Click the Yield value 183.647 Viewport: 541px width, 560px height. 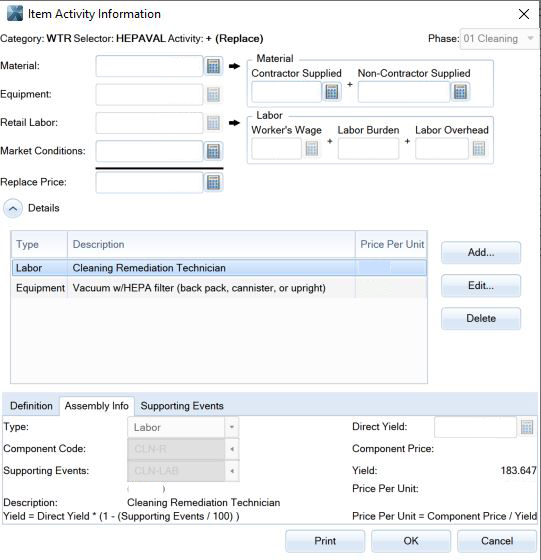click(x=519, y=470)
